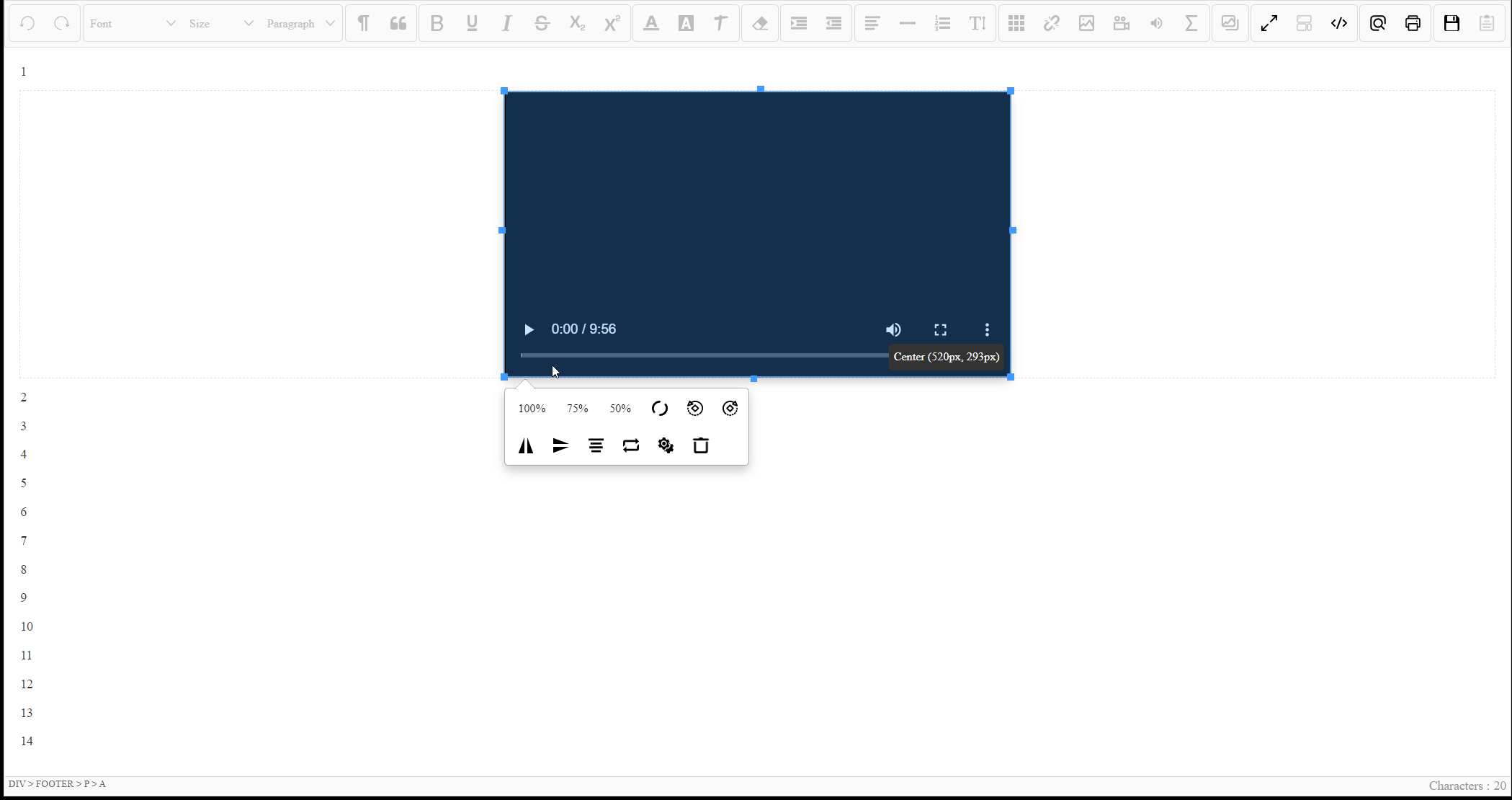Play the embedded video
The height and width of the screenshot is (800, 1512).
(529, 329)
